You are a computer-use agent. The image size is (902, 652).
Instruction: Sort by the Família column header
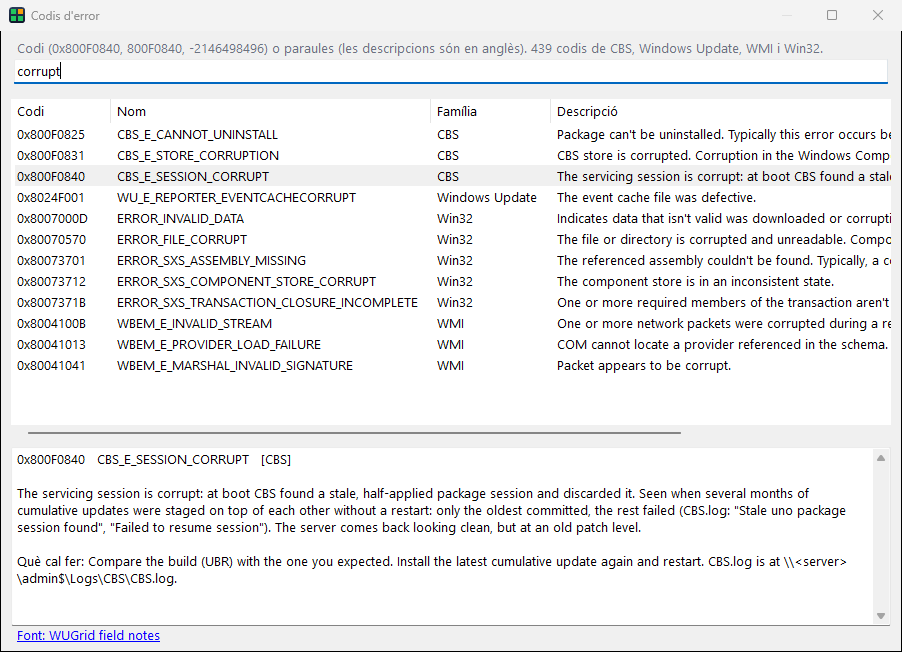(x=490, y=111)
